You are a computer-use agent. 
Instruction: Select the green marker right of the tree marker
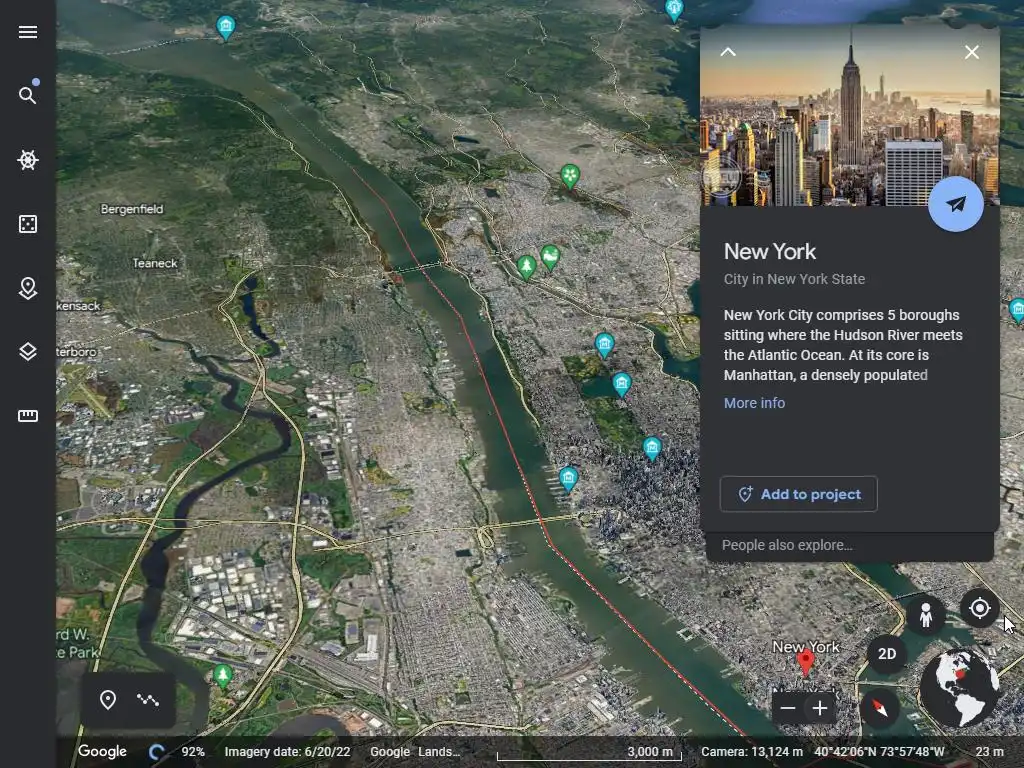(x=551, y=257)
